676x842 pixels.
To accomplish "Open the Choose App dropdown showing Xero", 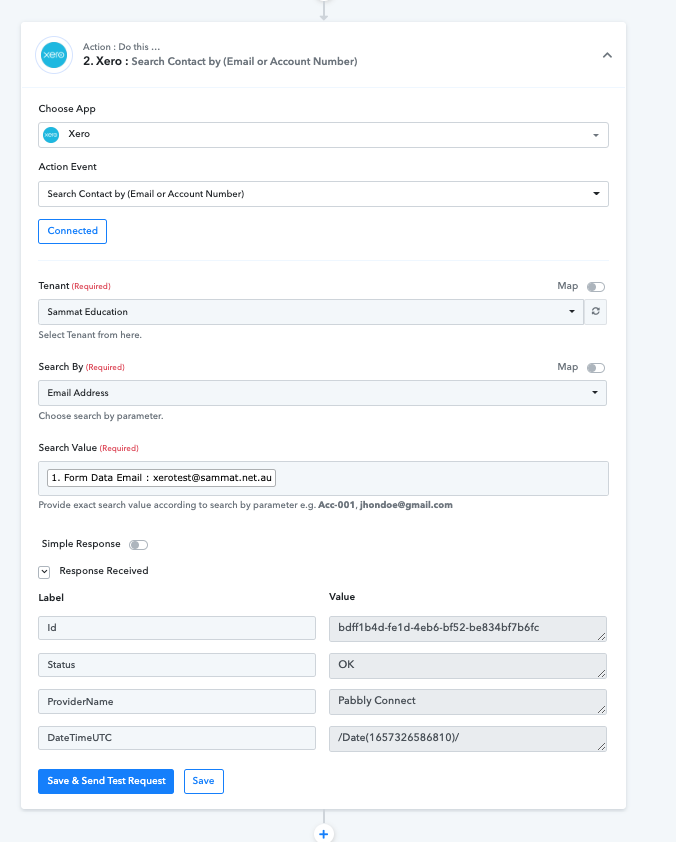I will (x=323, y=135).
